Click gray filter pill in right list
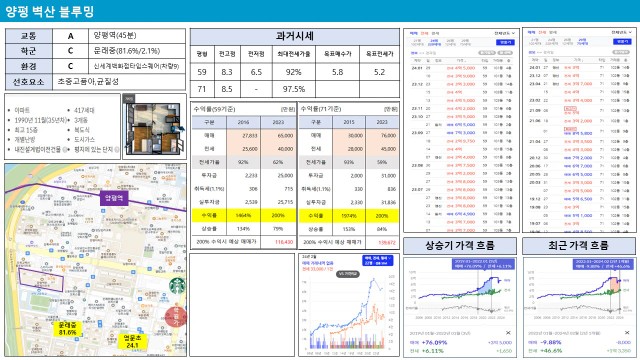The height and width of the screenshot is (360, 640). (x=621, y=52)
